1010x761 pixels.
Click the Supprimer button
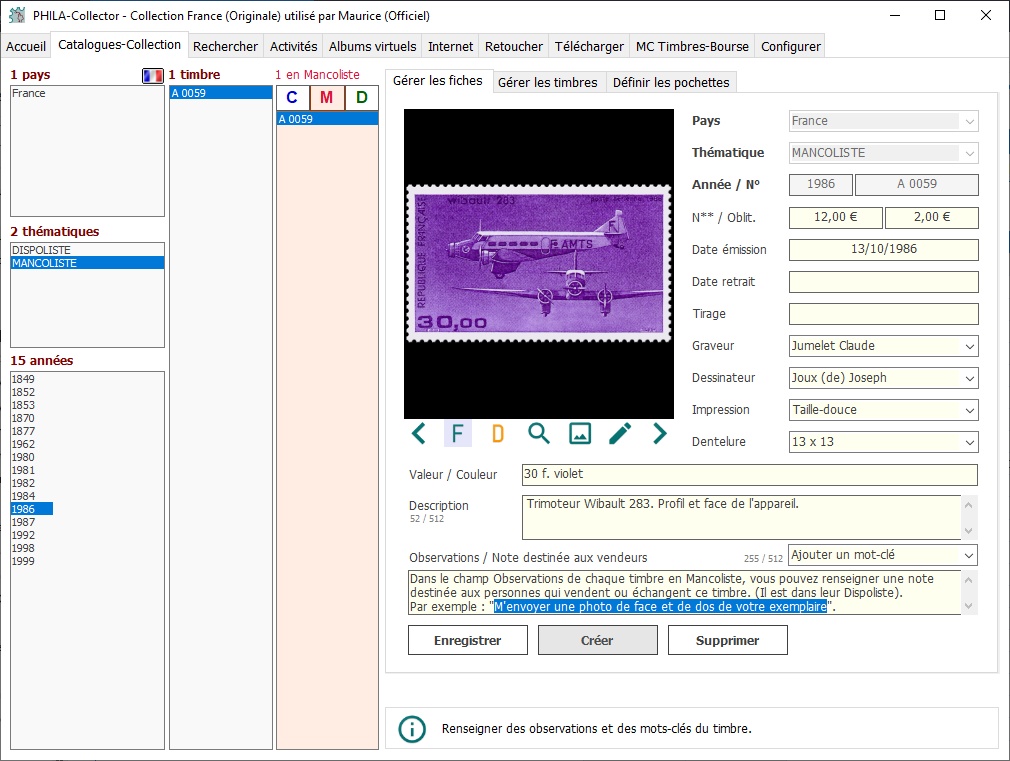pos(727,641)
